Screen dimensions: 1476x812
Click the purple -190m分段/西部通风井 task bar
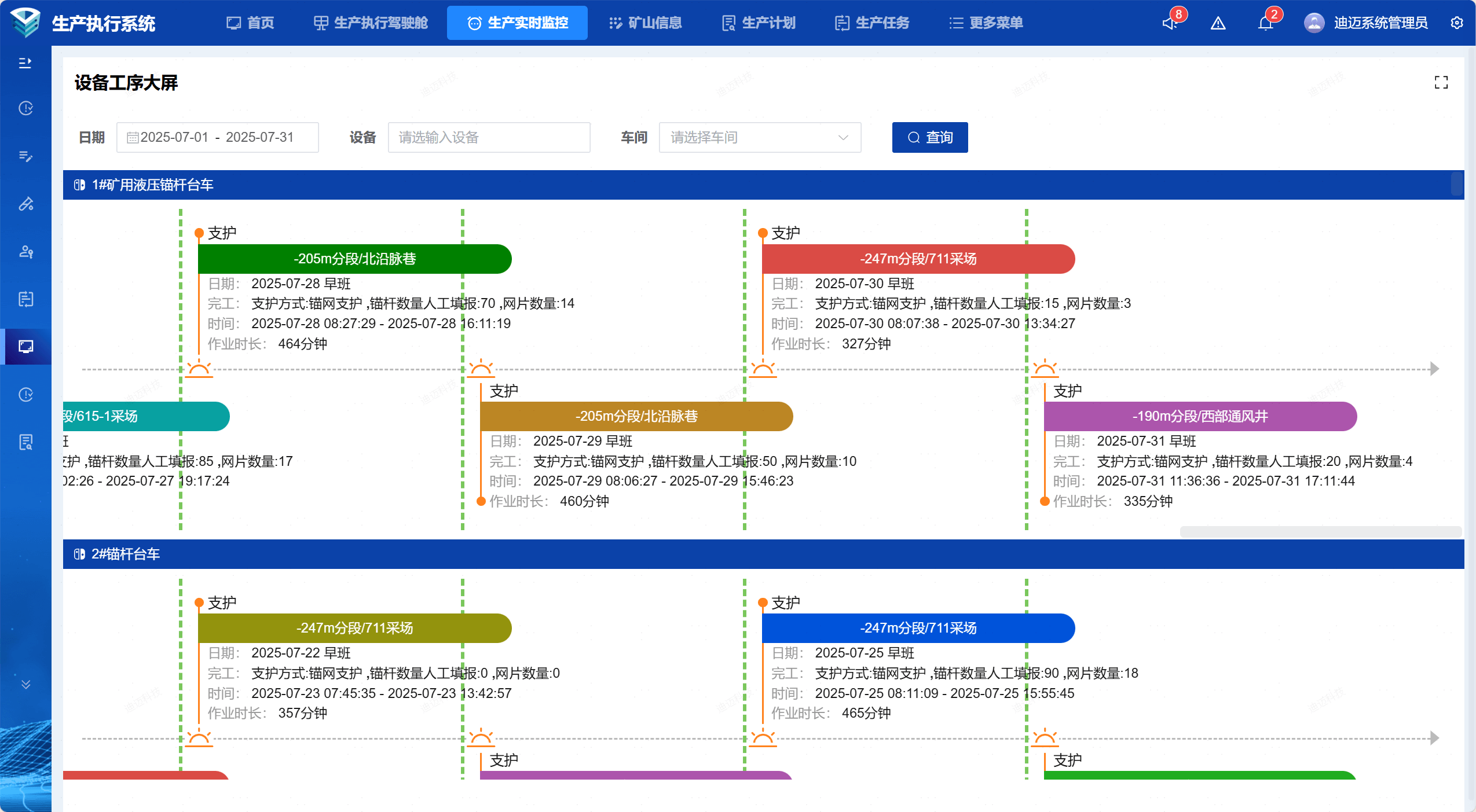point(1200,416)
